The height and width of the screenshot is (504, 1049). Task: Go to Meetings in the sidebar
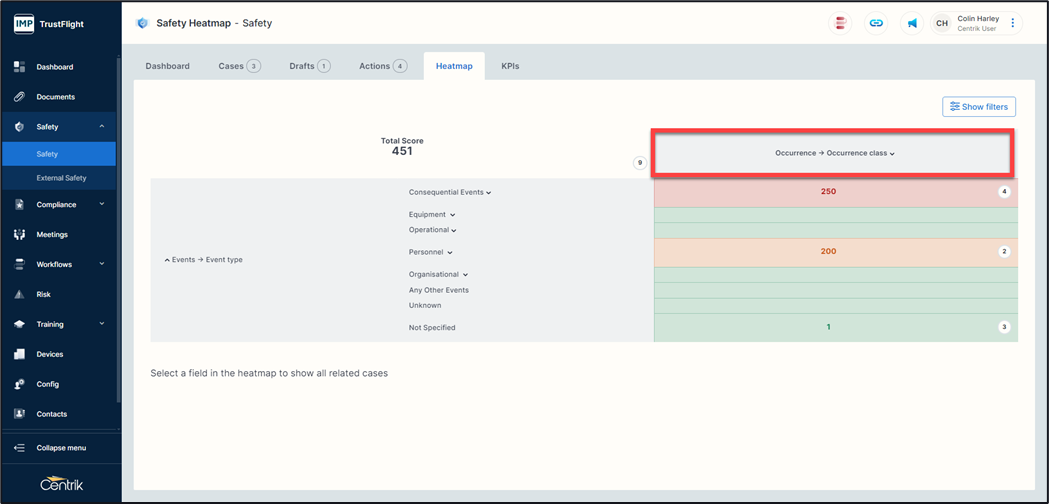point(52,235)
